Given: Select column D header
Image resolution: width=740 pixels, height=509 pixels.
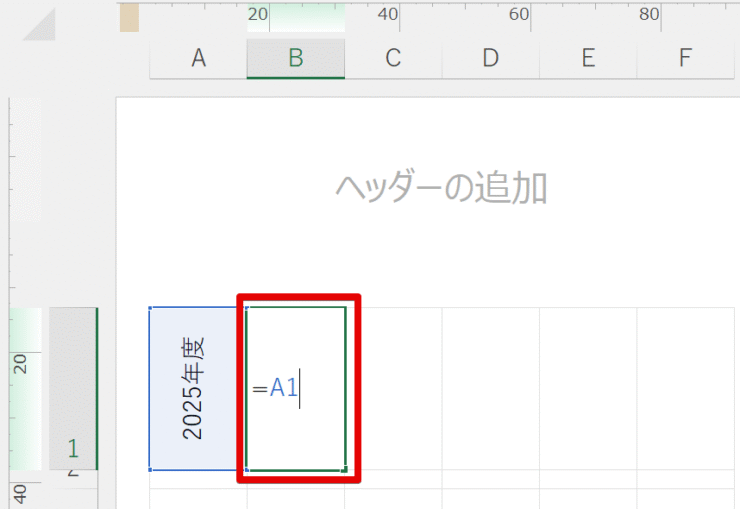Looking at the screenshot, I should click(x=491, y=58).
